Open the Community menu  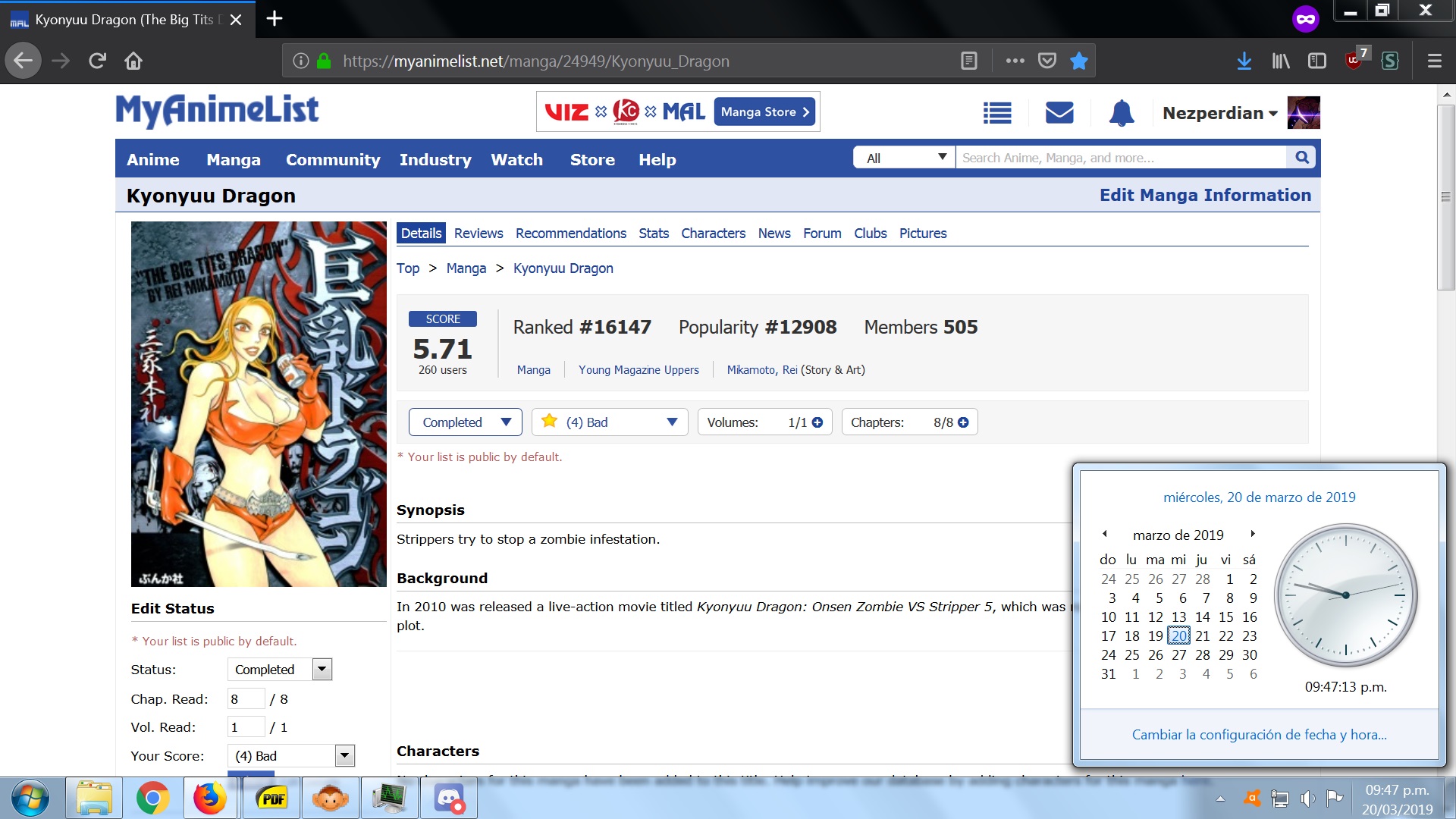coord(332,159)
